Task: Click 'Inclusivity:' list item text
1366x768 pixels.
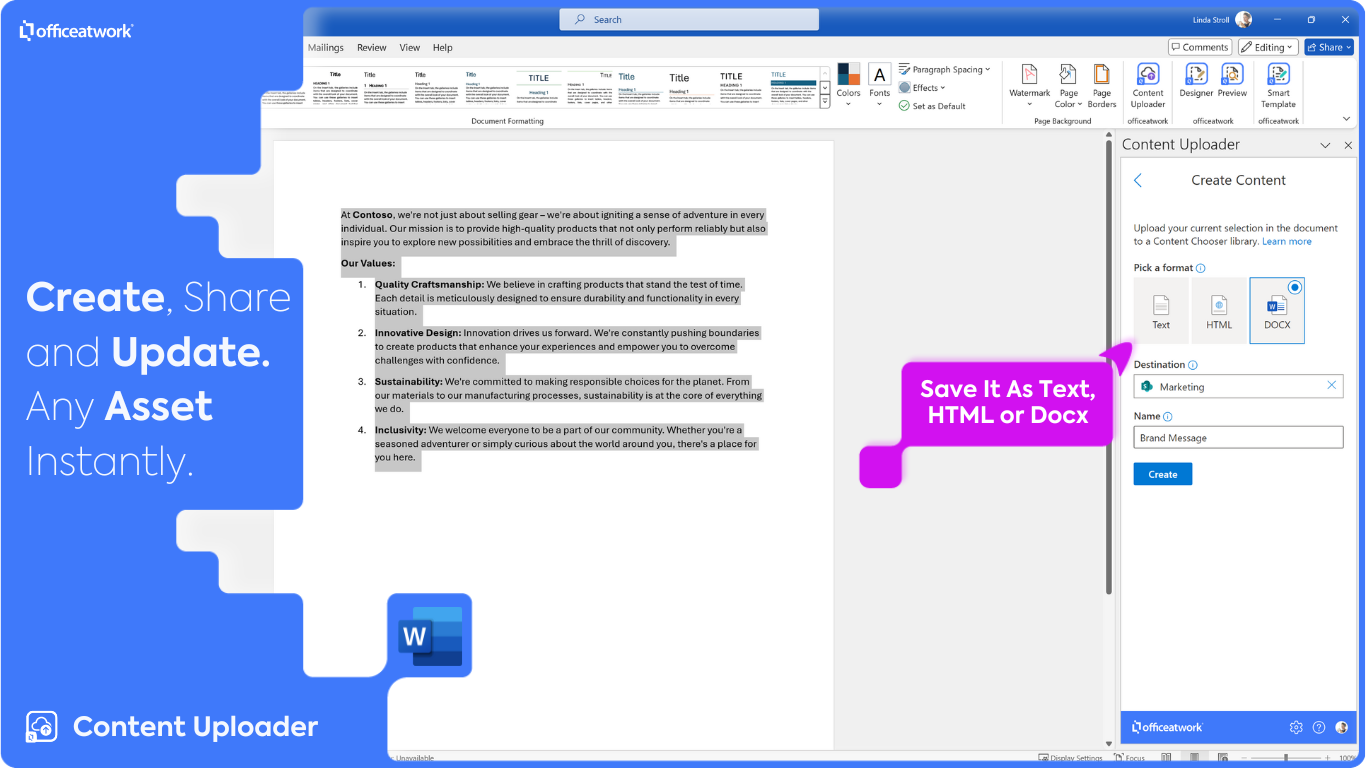Action: tap(400, 429)
